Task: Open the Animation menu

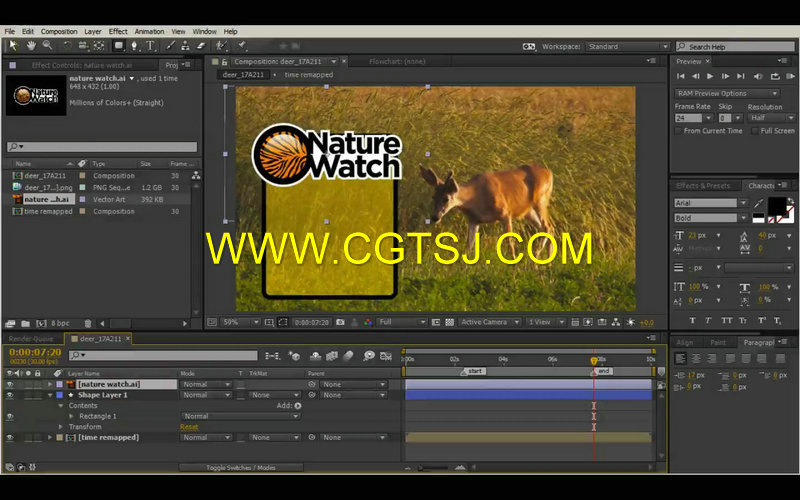Action: (149, 32)
